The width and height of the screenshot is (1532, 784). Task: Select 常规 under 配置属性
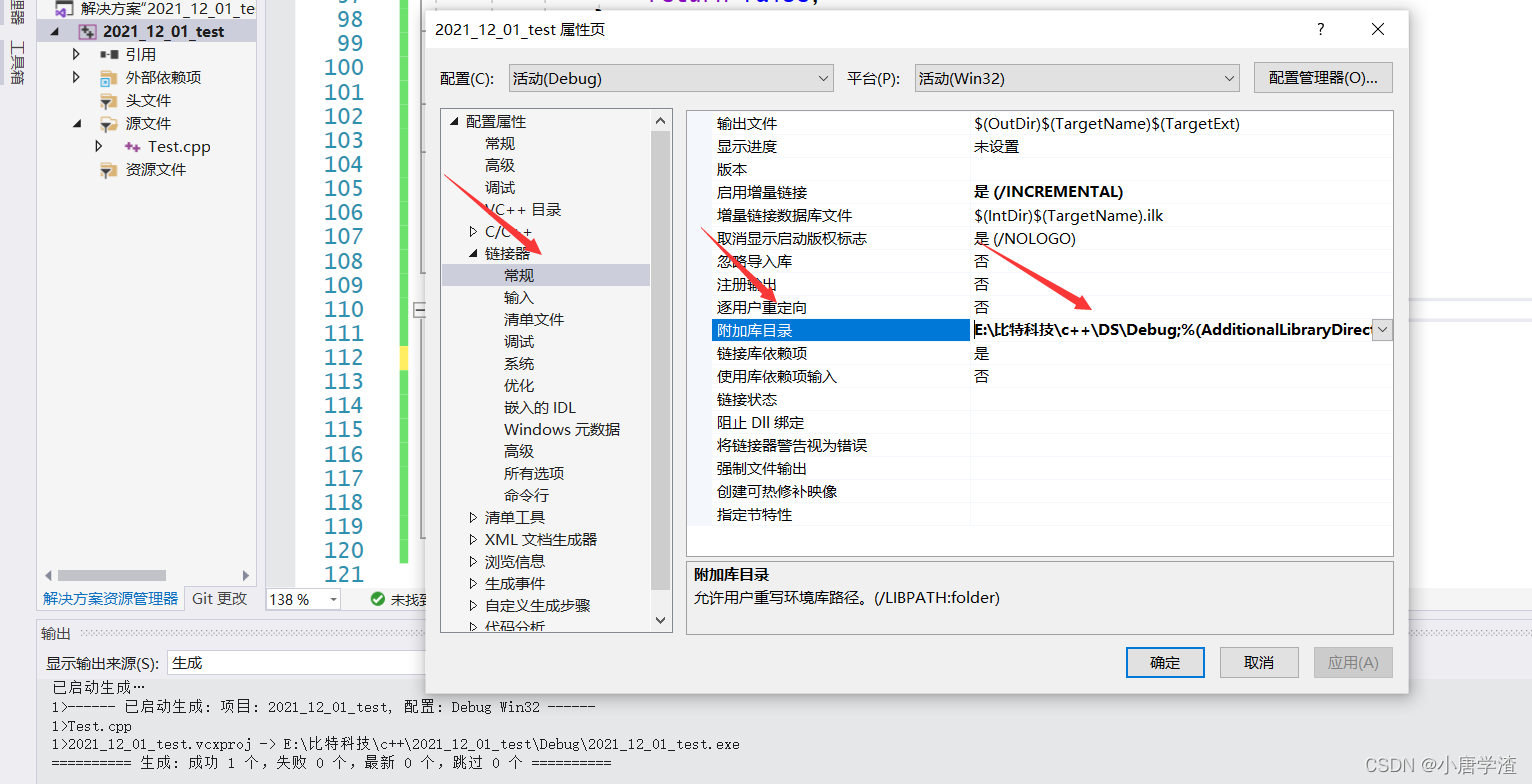(500, 143)
